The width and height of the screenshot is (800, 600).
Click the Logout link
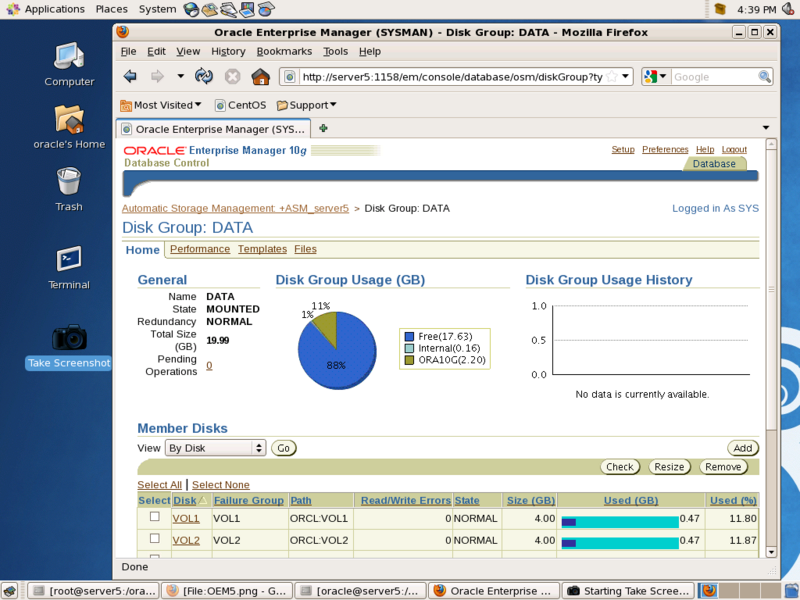point(734,149)
